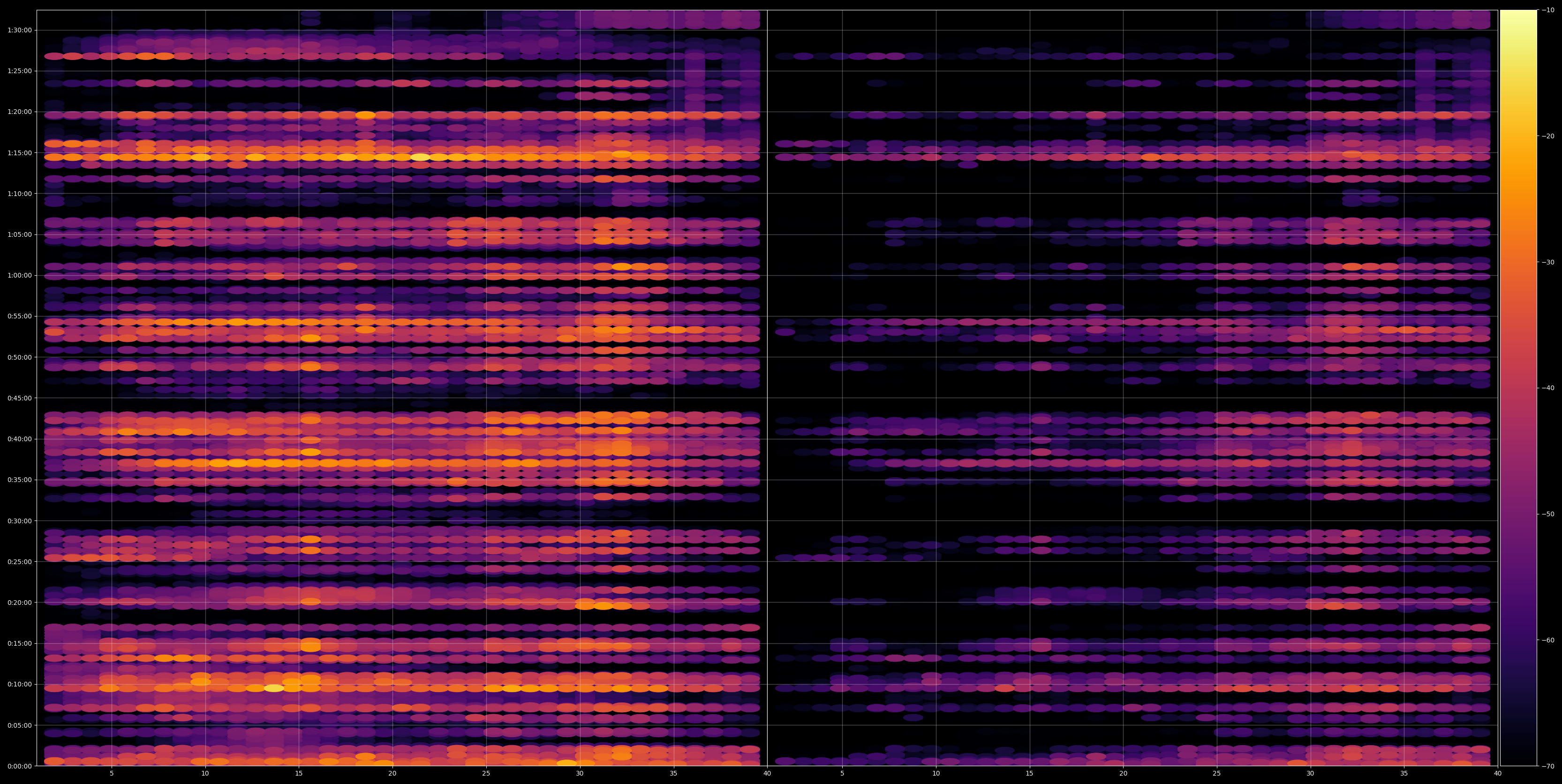Click the 1:20:00 time axis label
This screenshot has height=784, width=1562.
click(x=19, y=112)
